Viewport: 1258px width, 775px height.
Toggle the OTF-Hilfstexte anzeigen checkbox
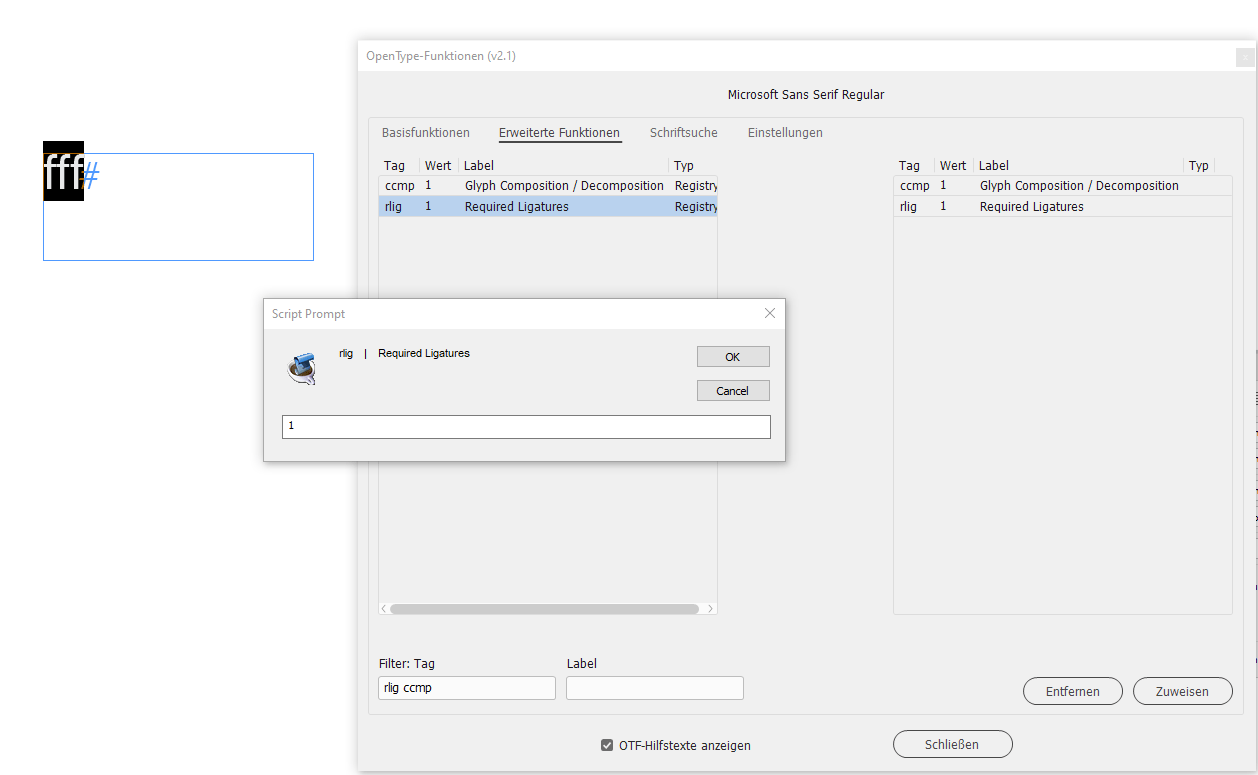[x=607, y=744]
